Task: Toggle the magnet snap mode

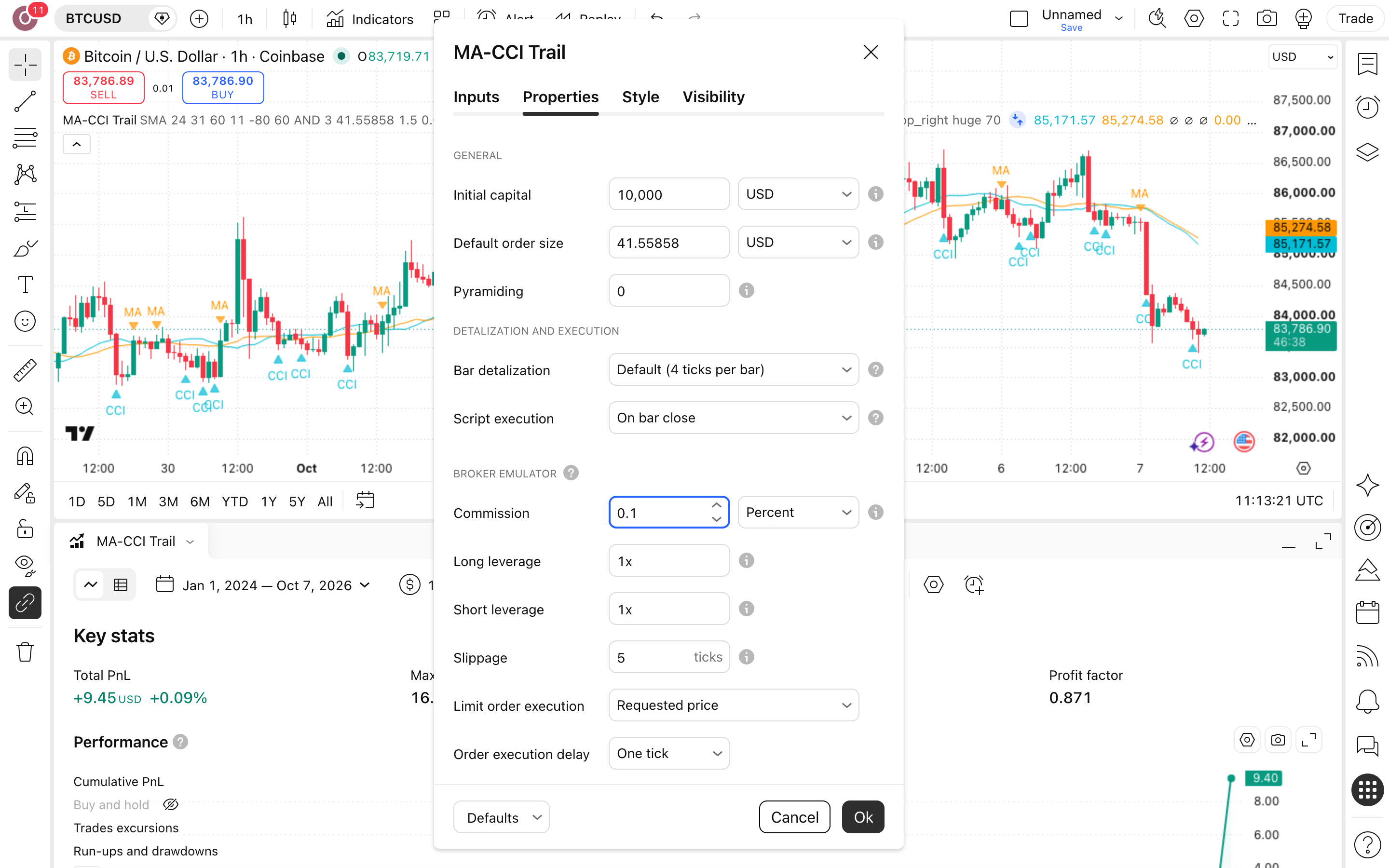Action: [25, 456]
